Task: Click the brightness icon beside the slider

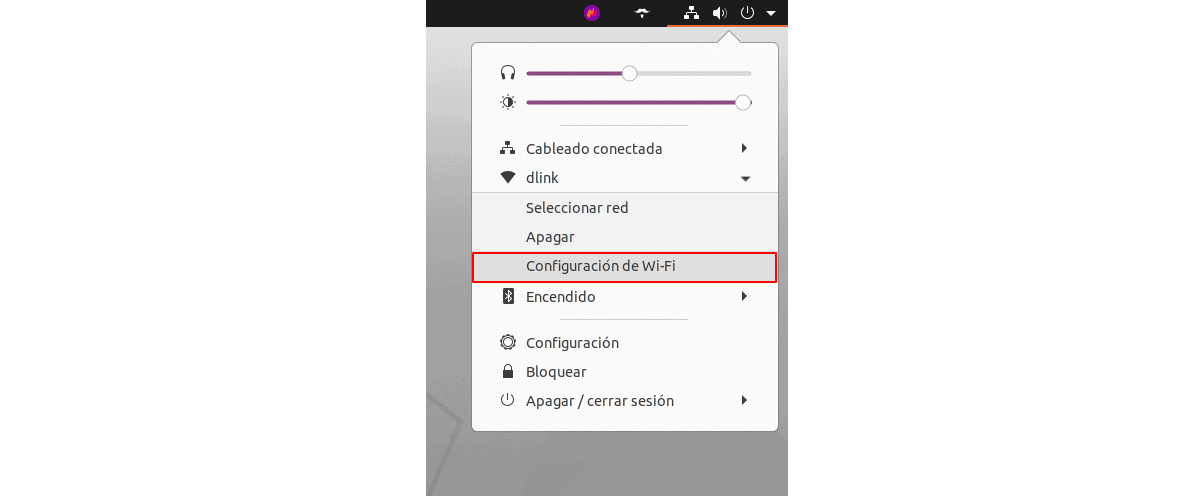Action: pos(508,102)
